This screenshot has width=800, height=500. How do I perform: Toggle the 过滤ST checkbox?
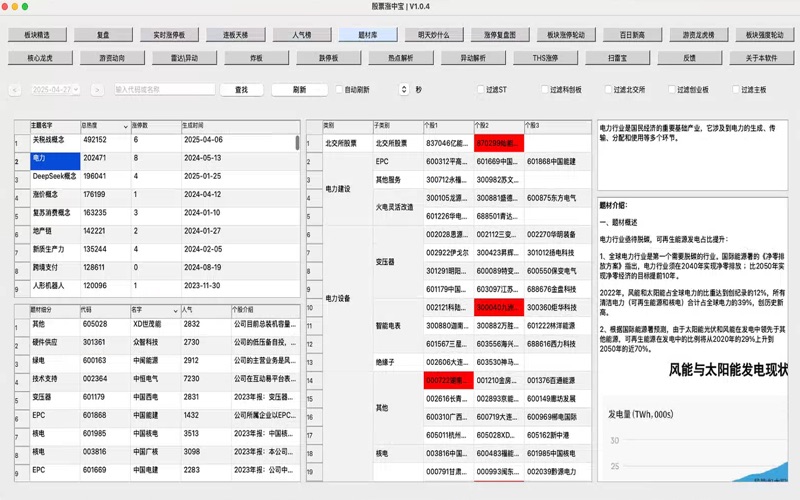coord(480,90)
